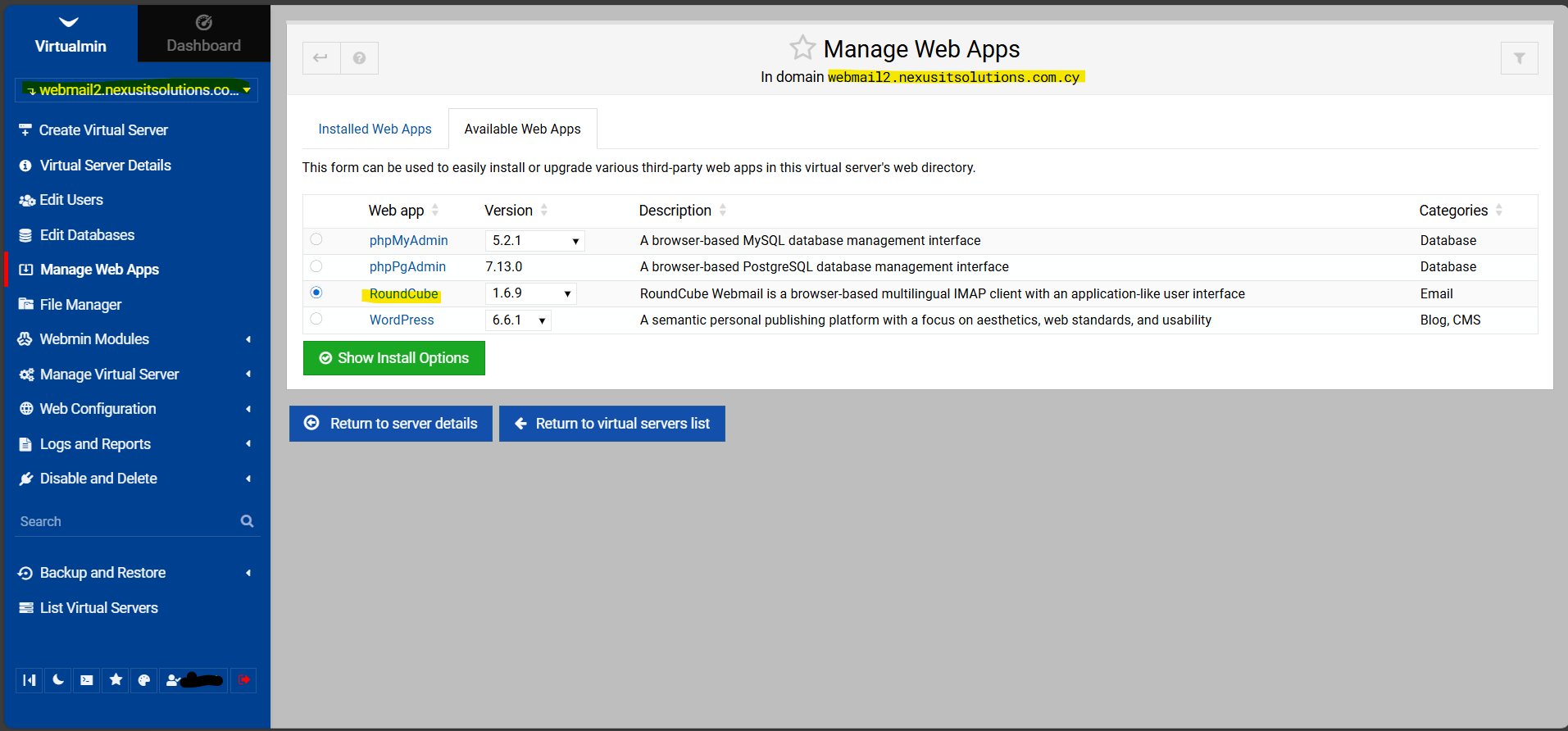
Task: Switch to Virtualmin tab
Action: click(x=70, y=34)
